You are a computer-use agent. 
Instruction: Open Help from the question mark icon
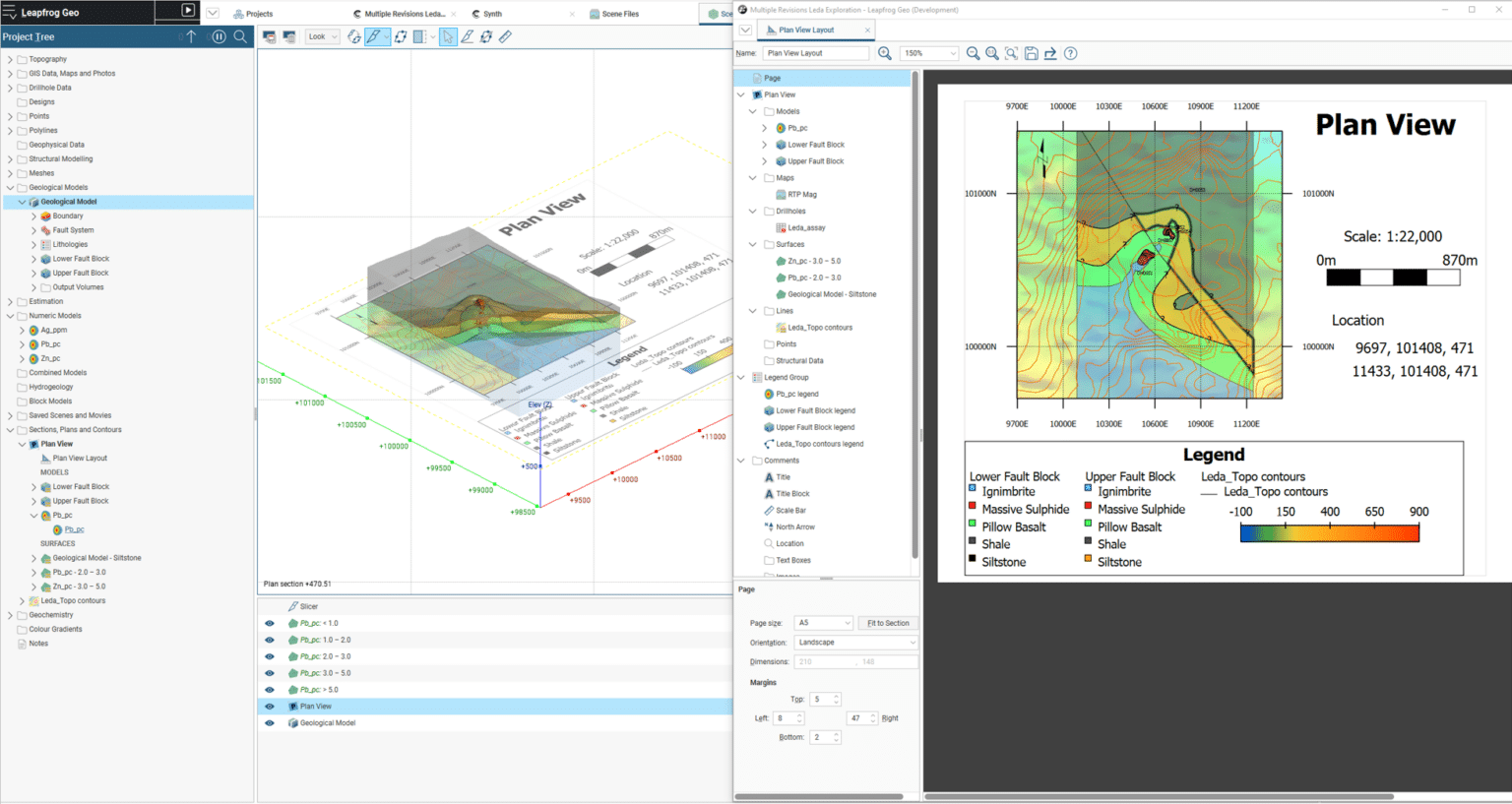pos(1070,53)
